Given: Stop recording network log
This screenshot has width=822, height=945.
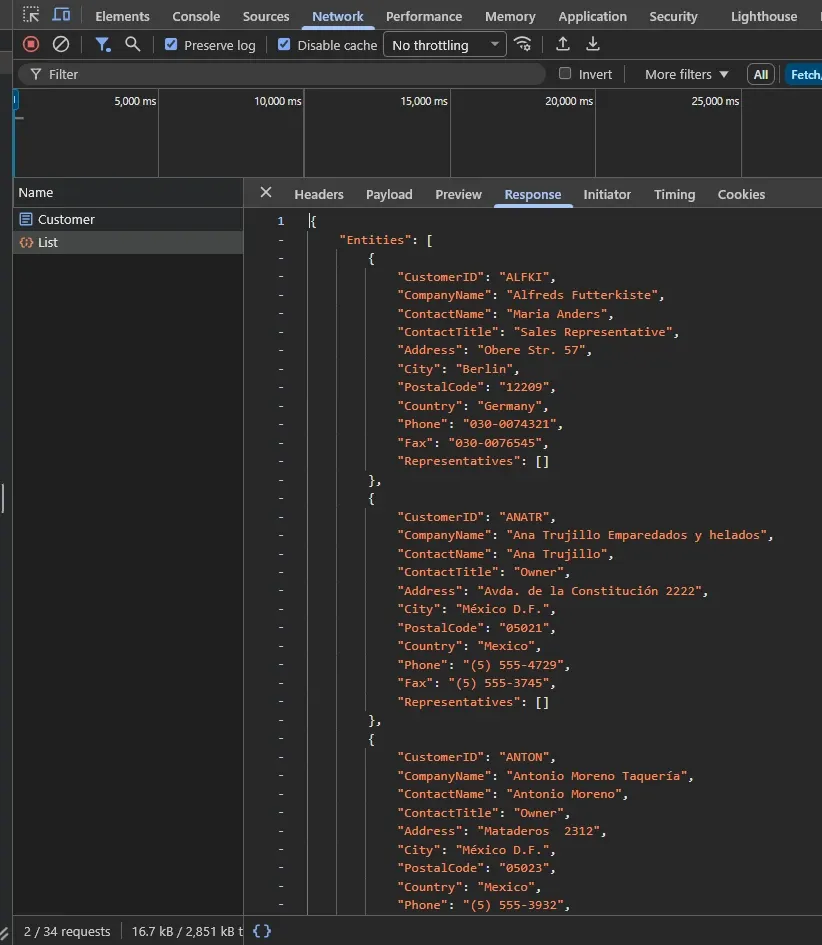Looking at the screenshot, I should click(31, 44).
